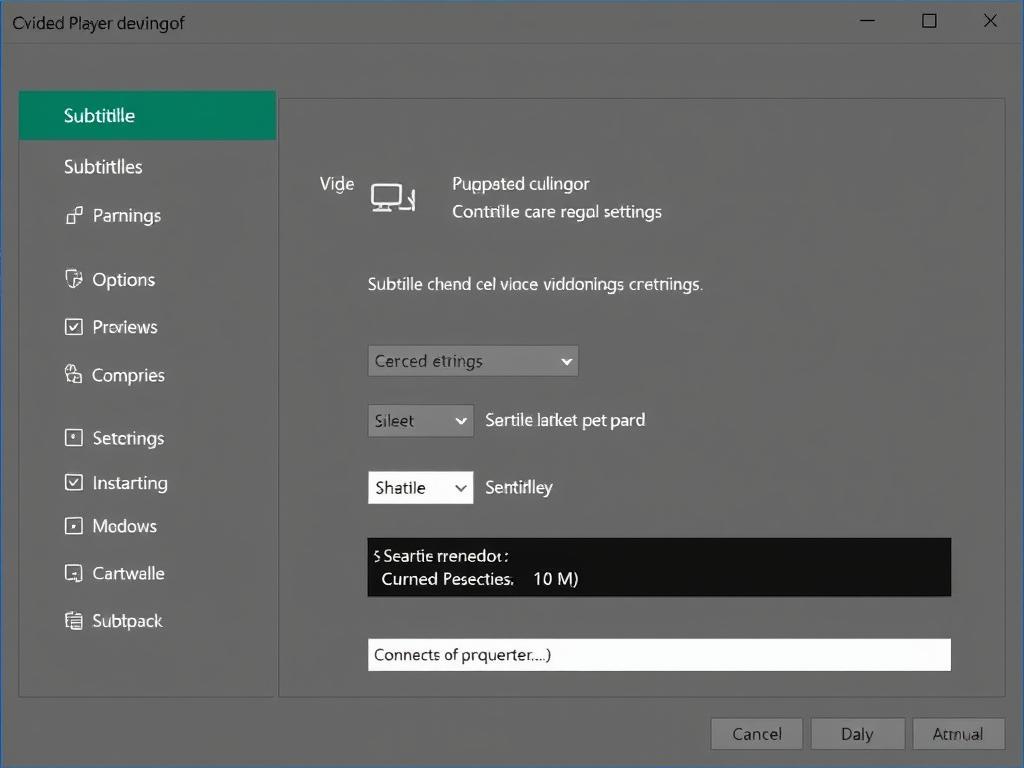The image size is (1024, 768).
Task: Toggle the Previews checkbox
Action: click(x=74, y=327)
